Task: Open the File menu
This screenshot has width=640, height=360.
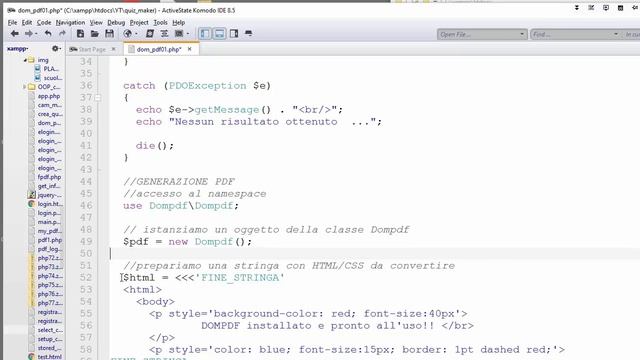Action: 12,22
